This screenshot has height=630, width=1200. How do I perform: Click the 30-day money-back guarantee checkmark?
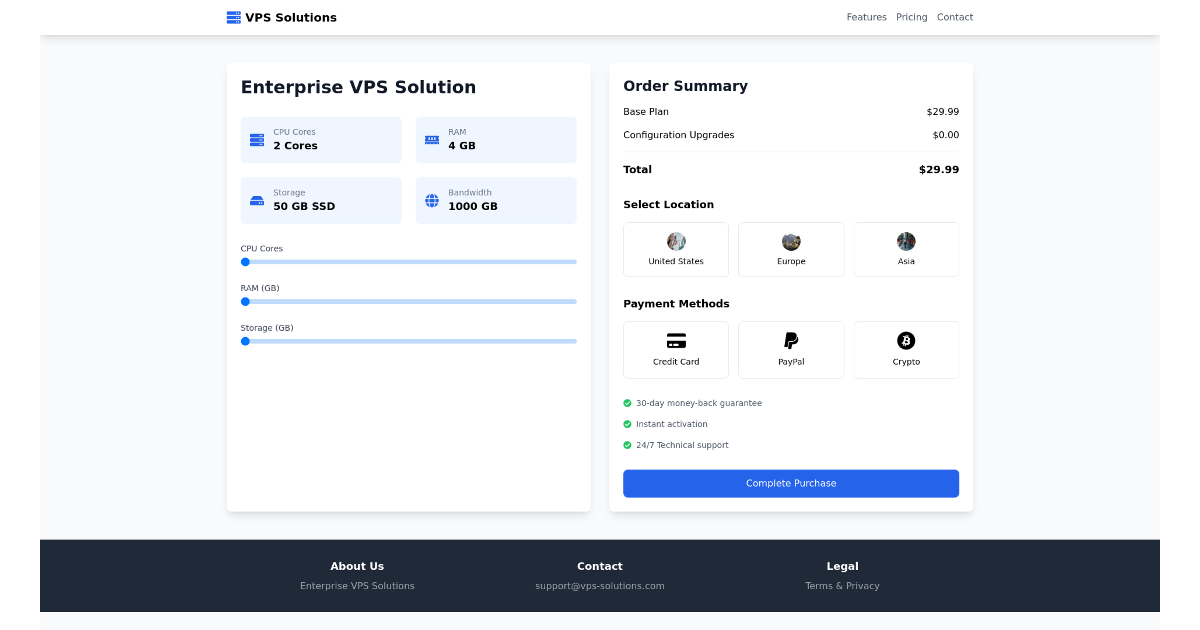[x=628, y=403]
